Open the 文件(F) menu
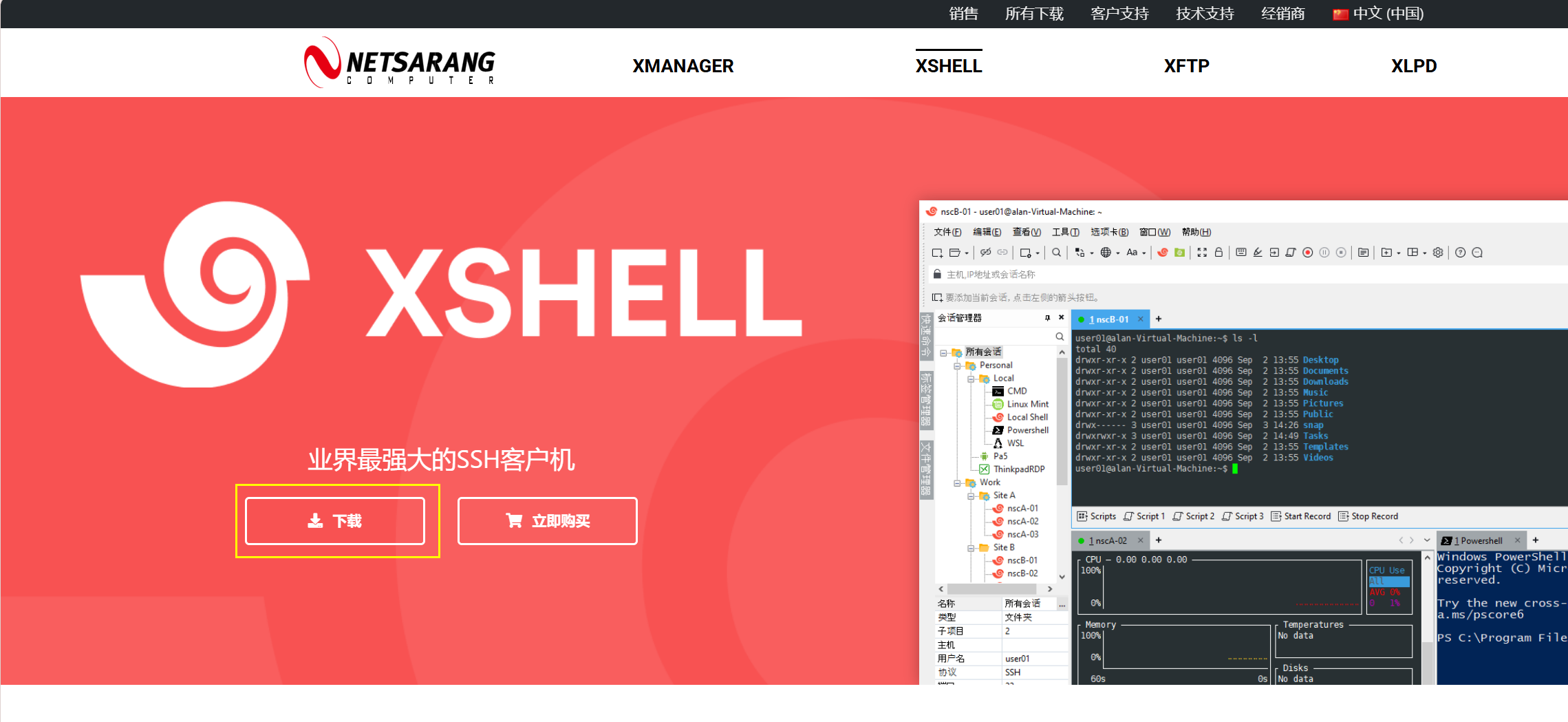The height and width of the screenshot is (722, 1568). pyautogui.click(x=947, y=232)
